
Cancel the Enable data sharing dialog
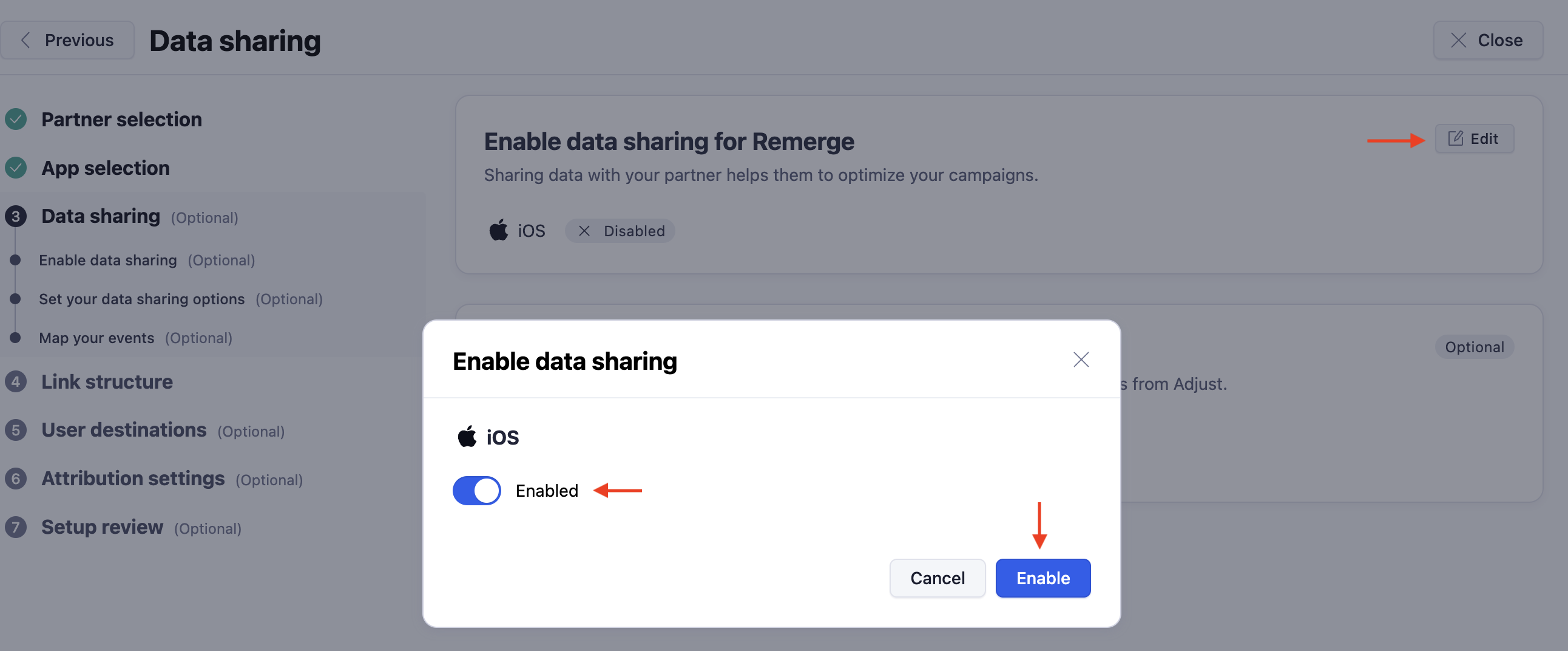point(937,578)
